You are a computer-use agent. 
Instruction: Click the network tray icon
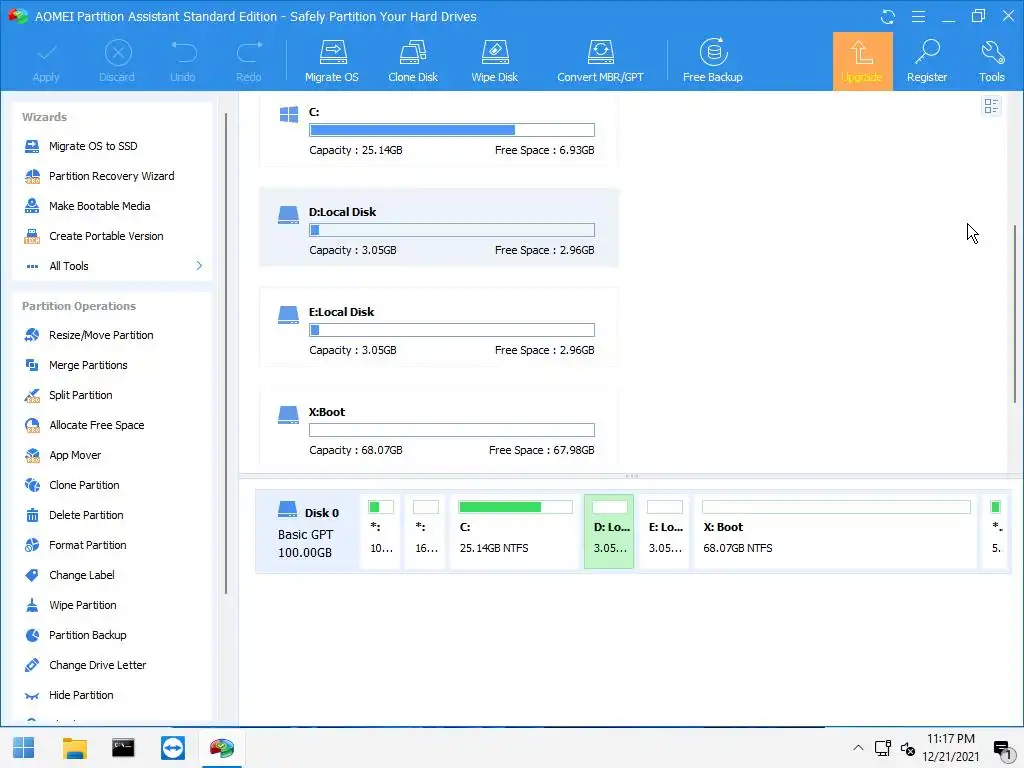tap(883, 748)
